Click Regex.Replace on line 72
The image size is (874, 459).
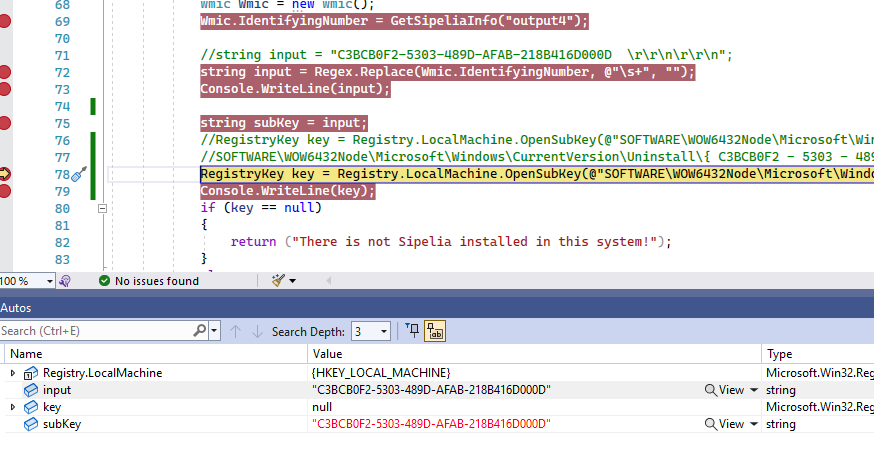tap(367, 72)
